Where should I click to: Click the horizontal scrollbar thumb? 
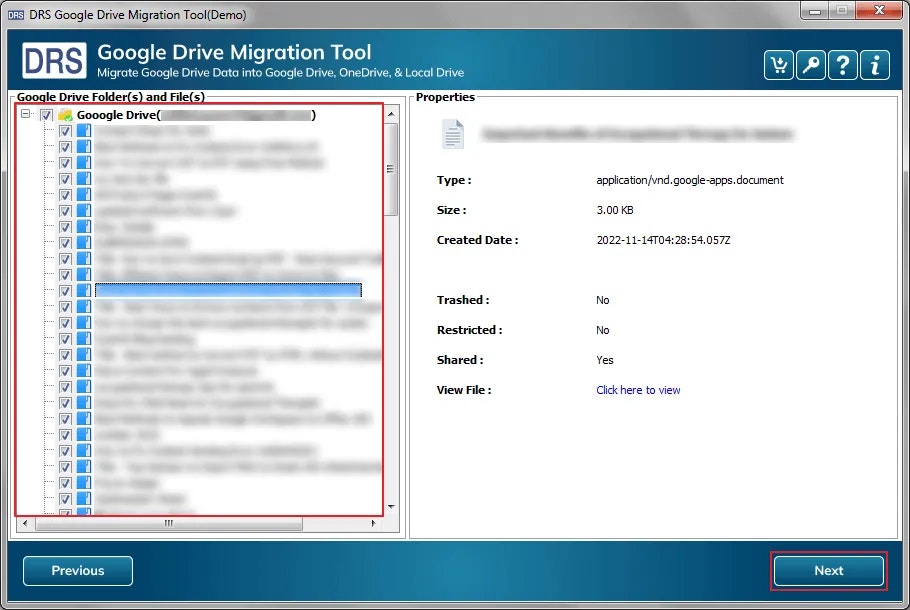(x=169, y=524)
